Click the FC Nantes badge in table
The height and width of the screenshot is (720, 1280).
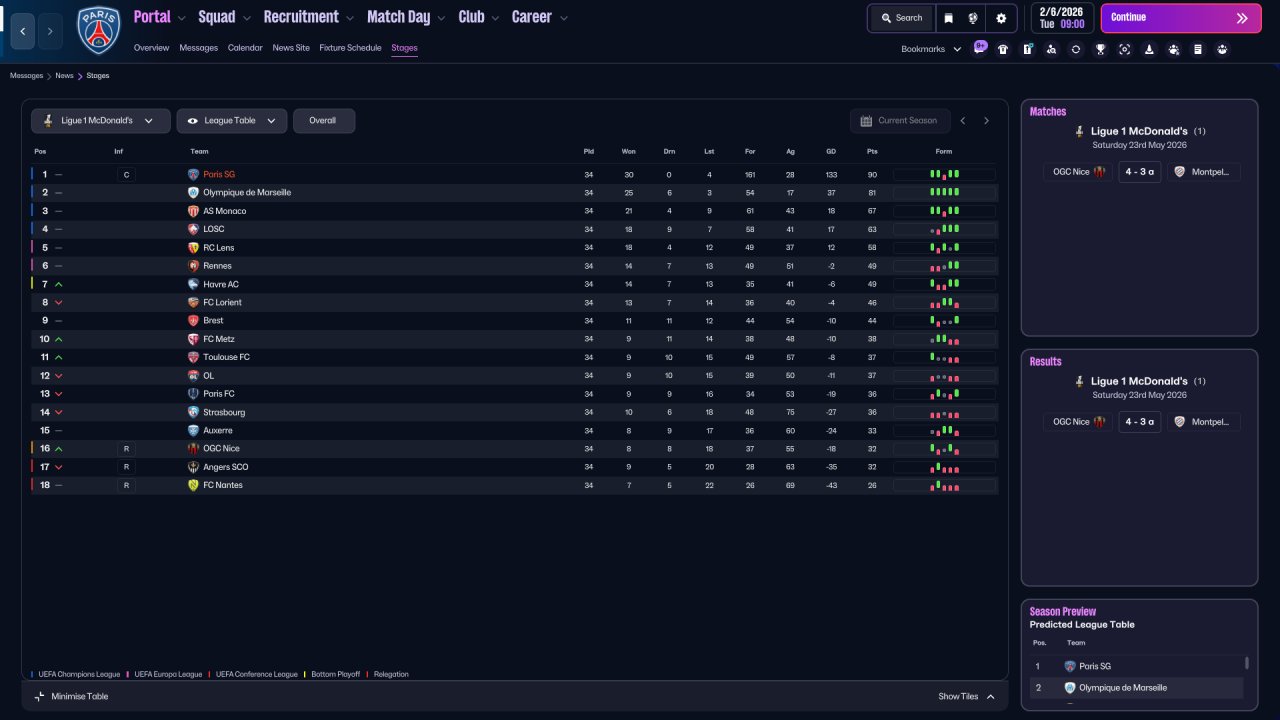[194, 485]
